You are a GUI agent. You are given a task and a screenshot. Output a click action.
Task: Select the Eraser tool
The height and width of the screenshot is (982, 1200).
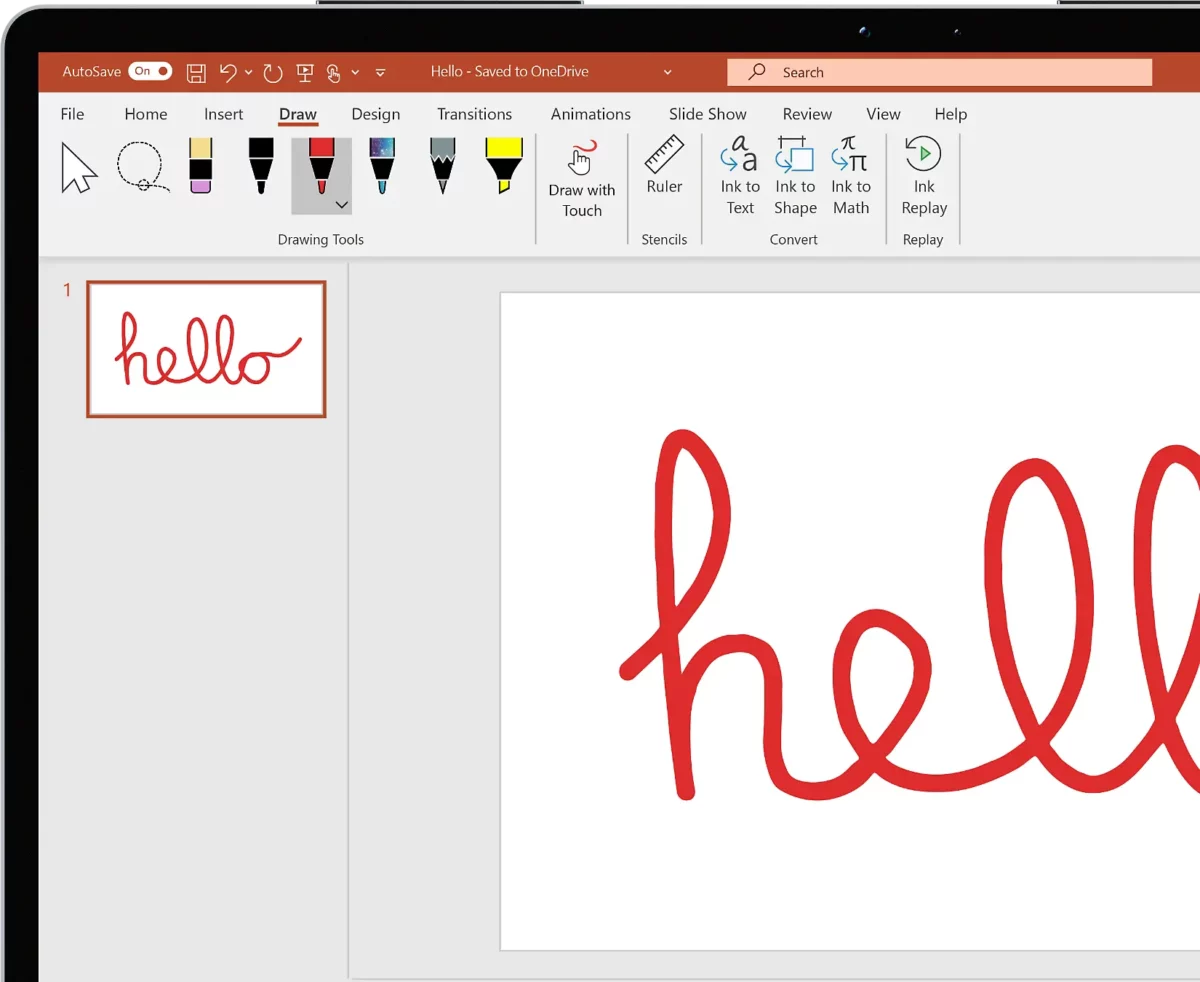(200, 167)
